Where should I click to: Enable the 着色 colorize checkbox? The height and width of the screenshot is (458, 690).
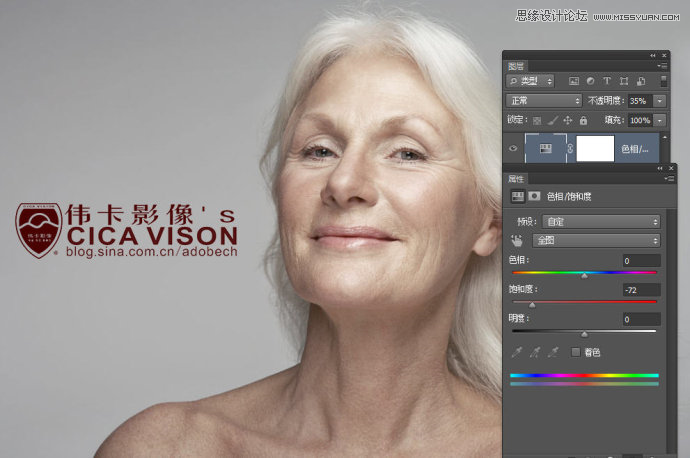(x=576, y=352)
